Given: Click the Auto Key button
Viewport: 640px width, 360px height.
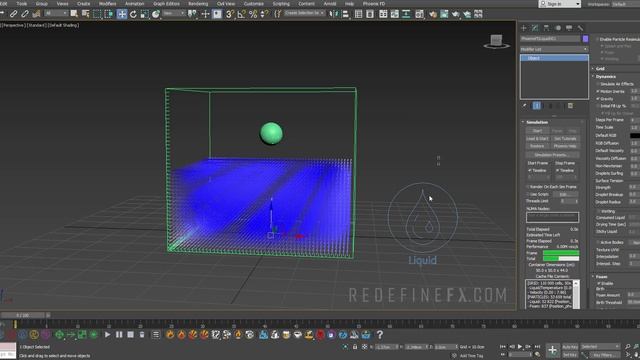Looking at the screenshot, I should (570, 347).
